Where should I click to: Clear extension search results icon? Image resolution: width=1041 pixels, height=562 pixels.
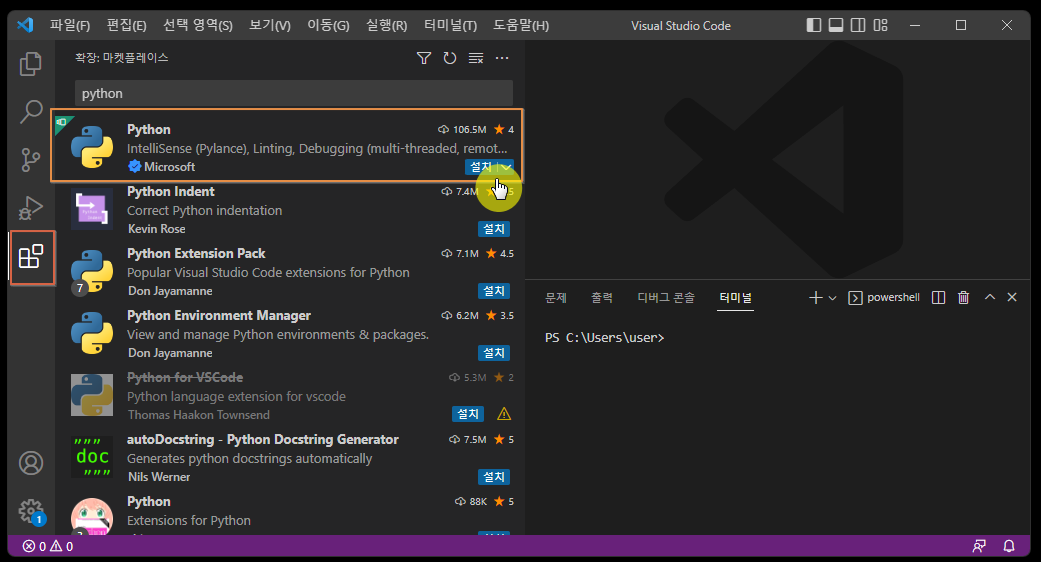476,58
